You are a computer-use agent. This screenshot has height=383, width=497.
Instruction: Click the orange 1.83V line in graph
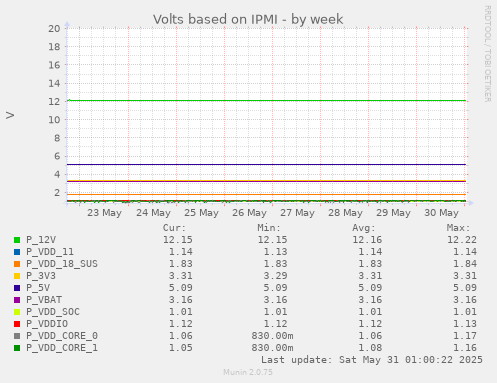267,194
